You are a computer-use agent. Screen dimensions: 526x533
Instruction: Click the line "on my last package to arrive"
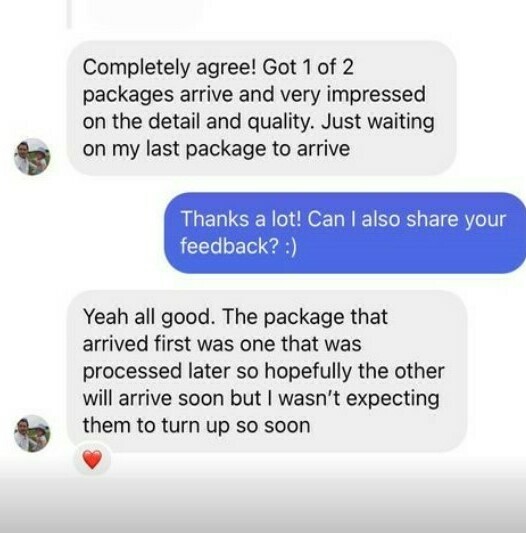(x=216, y=149)
